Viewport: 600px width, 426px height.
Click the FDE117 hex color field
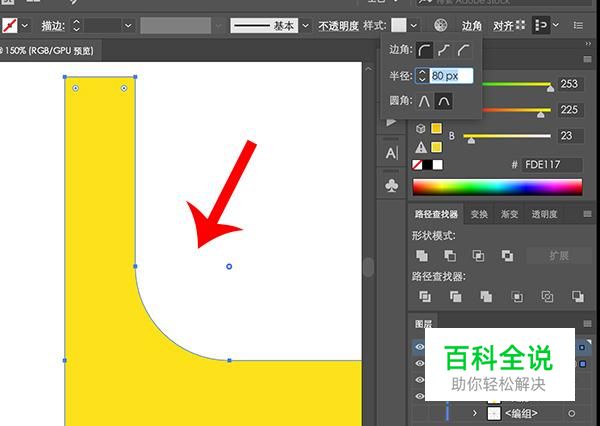pyautogui.click(x=552, y=165)
